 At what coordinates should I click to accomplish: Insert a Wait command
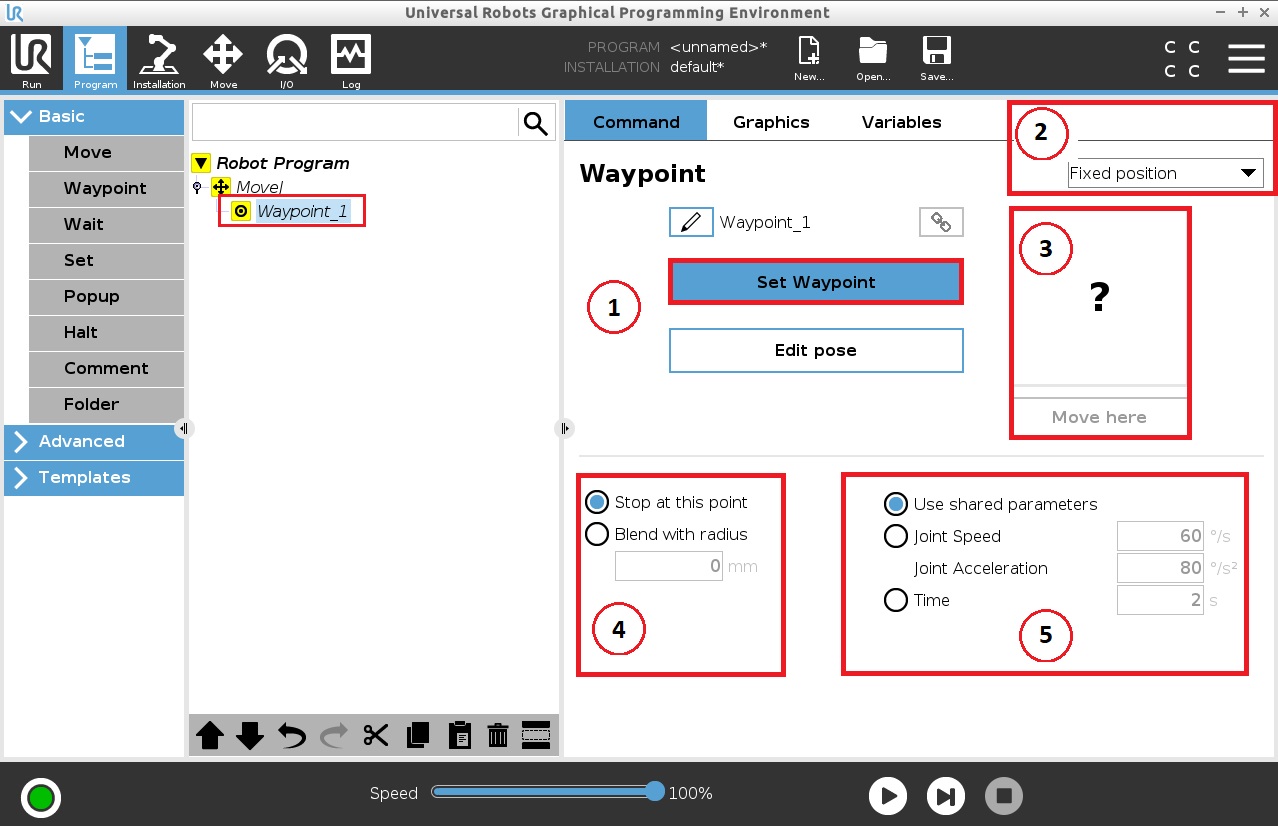tap(106, 224)
